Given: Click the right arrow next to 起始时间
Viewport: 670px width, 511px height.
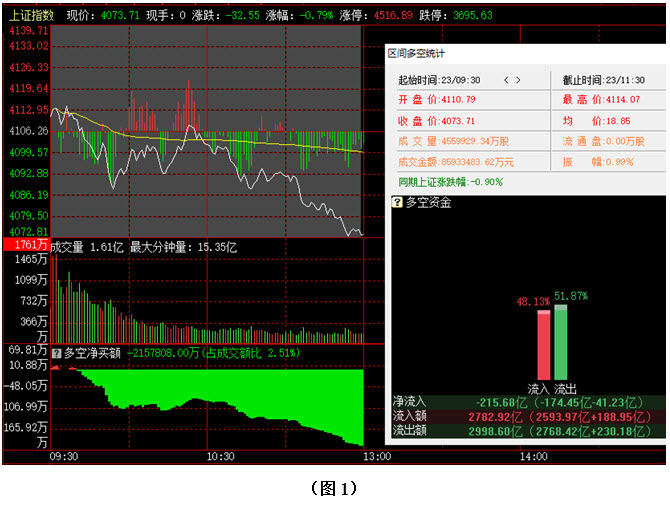Looking at the screenshot, I should click(x=519, y=80).
